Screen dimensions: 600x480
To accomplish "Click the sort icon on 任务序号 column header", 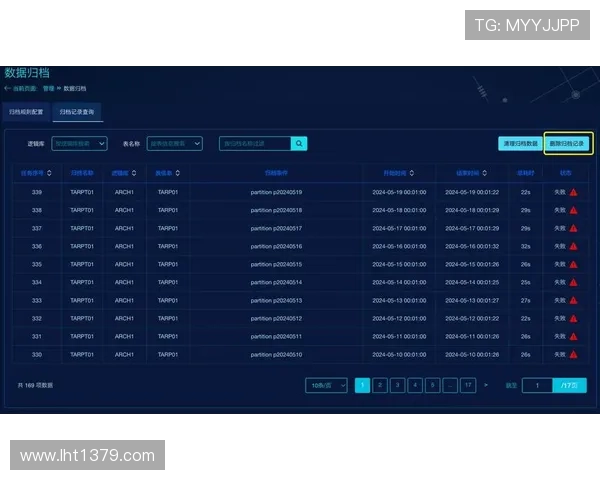I will point(46,172).
